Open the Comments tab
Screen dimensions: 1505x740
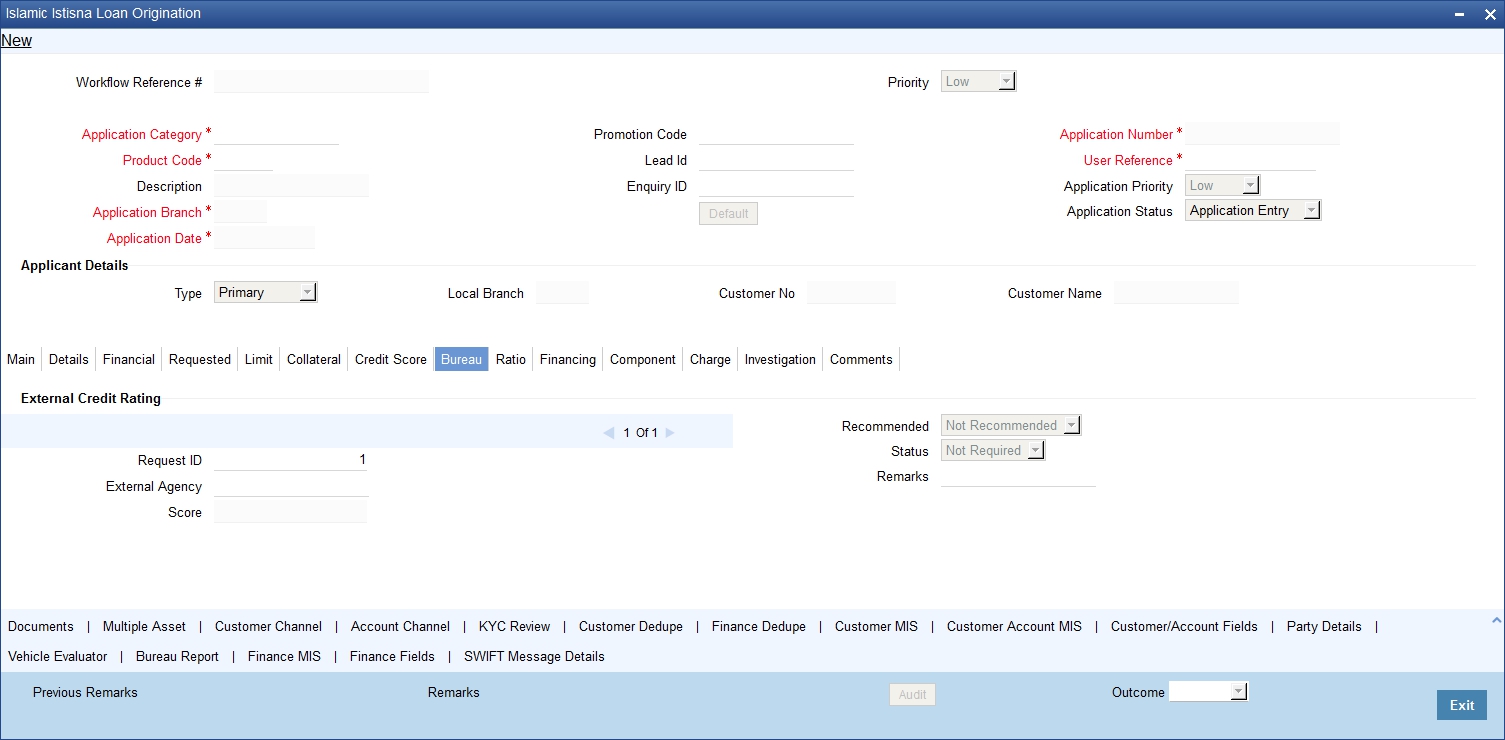(x=861, y=360)
